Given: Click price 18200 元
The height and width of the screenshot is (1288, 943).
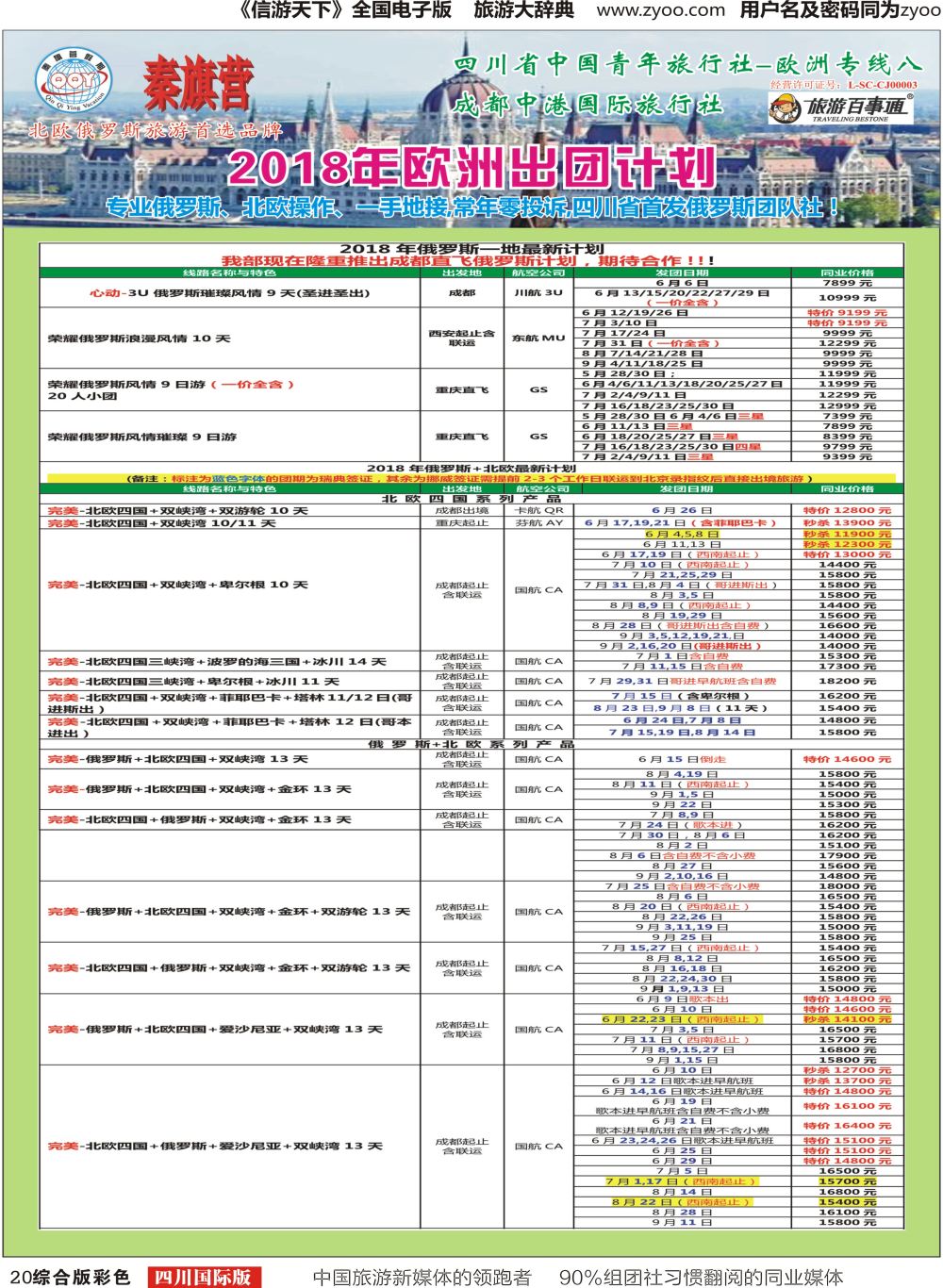Looking at the screenshot, I should [x=847, y=681].
